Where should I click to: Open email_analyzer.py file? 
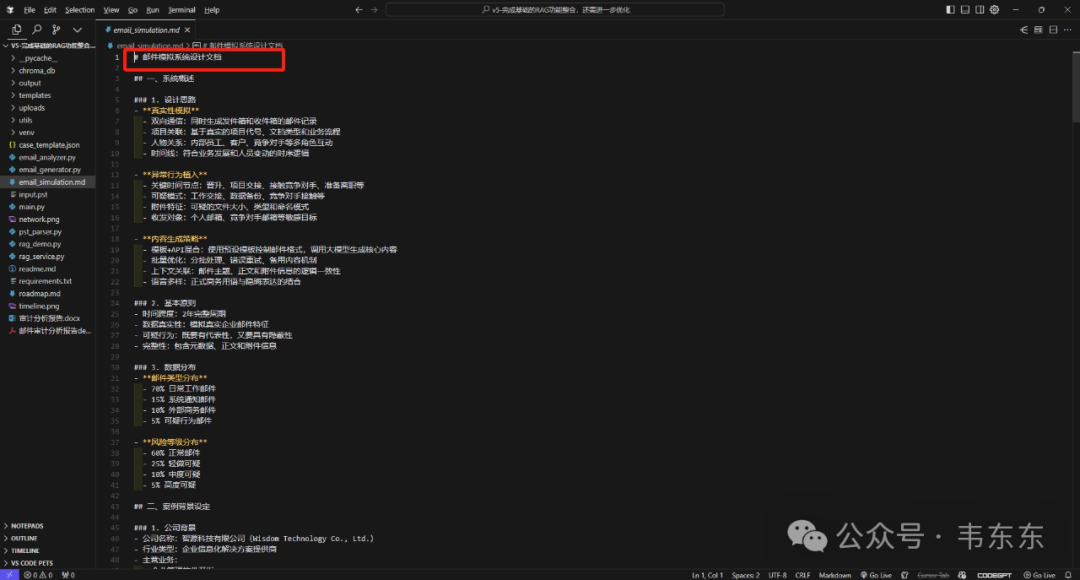48,157
